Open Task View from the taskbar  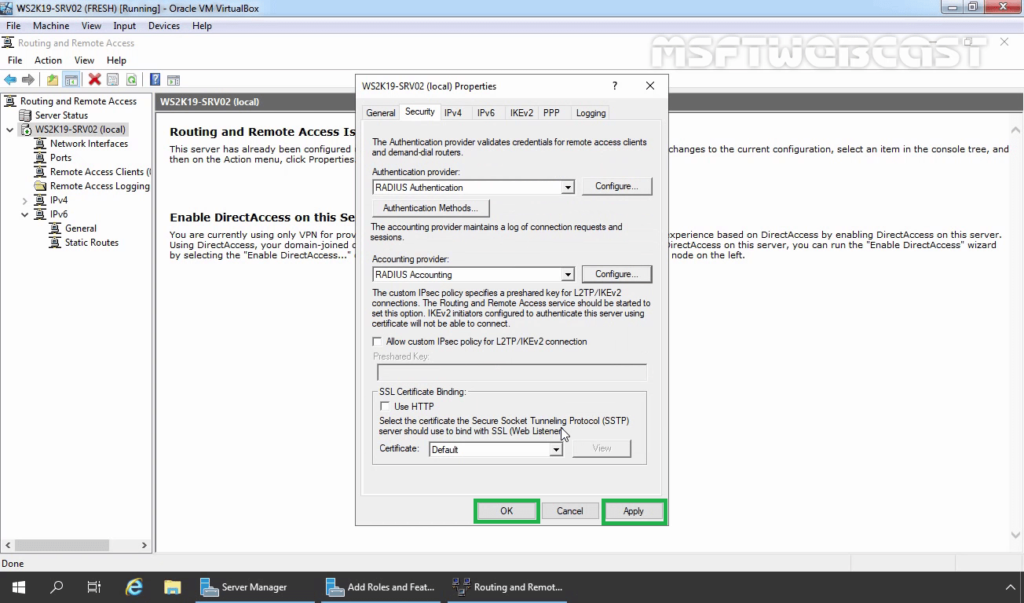94,587
